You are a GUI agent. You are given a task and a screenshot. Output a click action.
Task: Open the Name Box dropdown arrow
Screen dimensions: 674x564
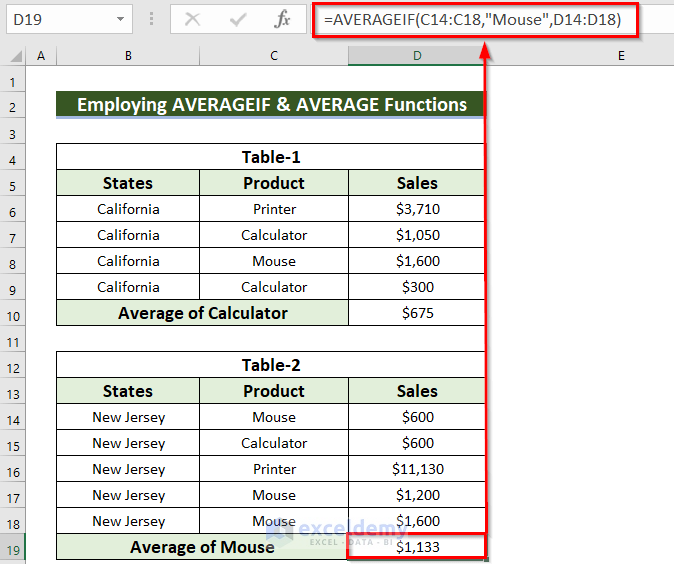click(120, 19)
